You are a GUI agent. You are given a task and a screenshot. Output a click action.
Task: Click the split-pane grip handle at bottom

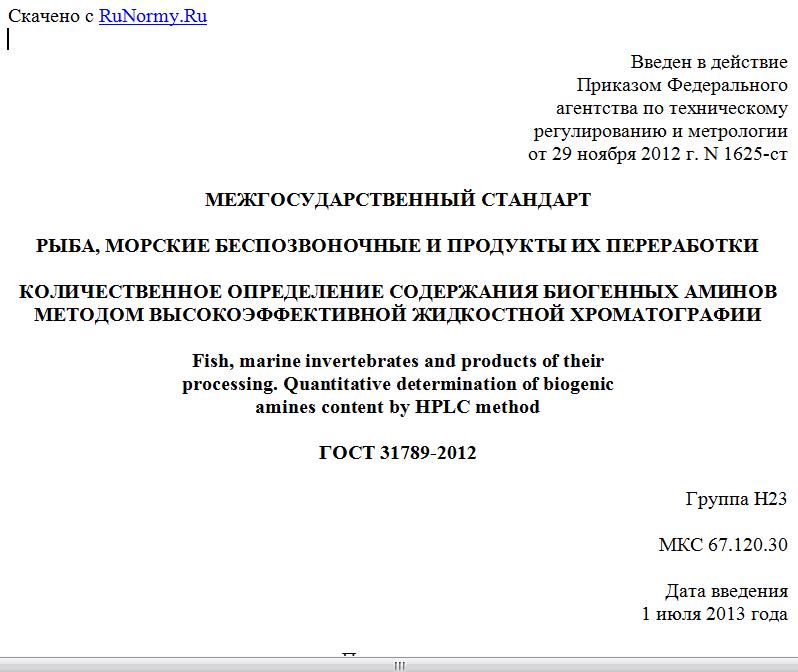click(x=399, y=665)
